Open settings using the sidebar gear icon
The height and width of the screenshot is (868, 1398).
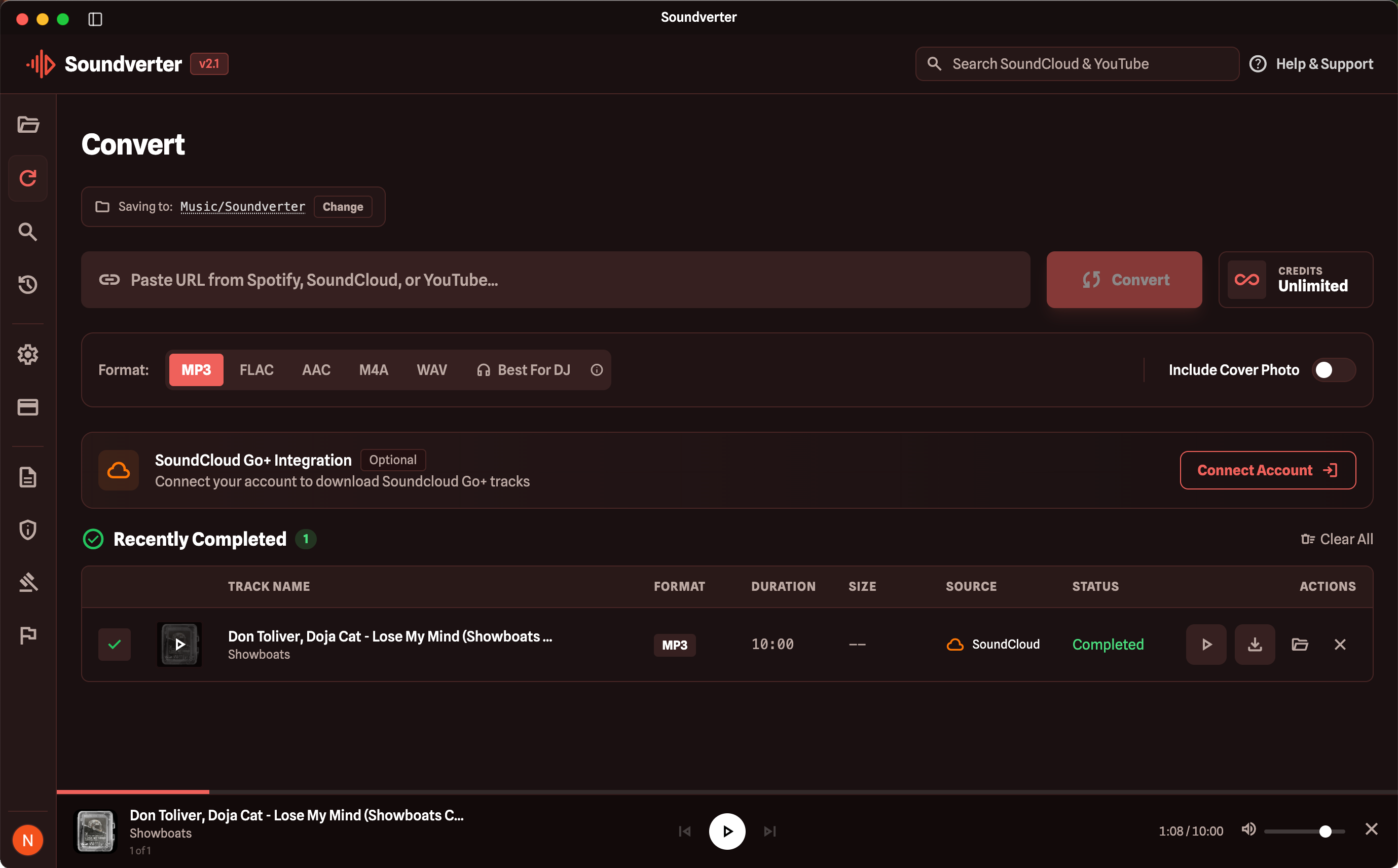tap(27, 355)
